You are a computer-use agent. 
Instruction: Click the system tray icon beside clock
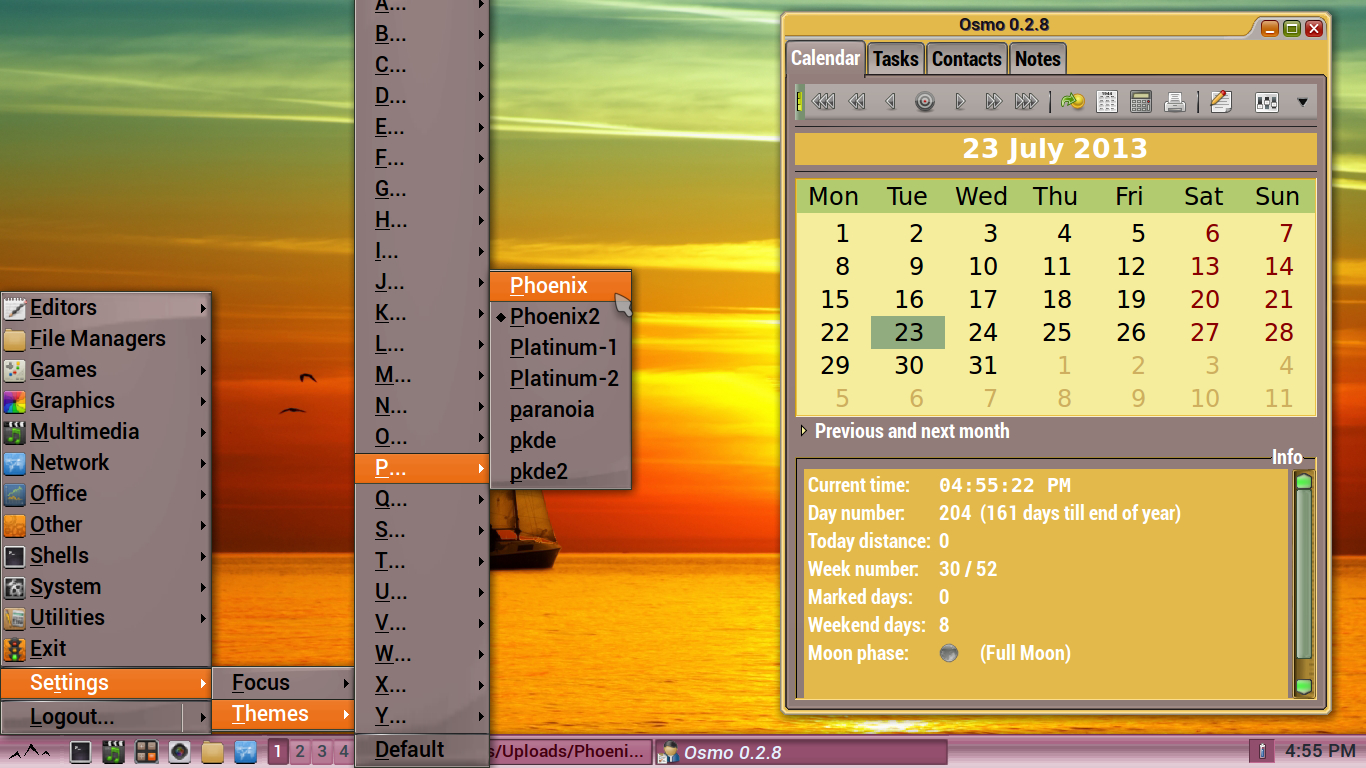(x=1261, y=751)
